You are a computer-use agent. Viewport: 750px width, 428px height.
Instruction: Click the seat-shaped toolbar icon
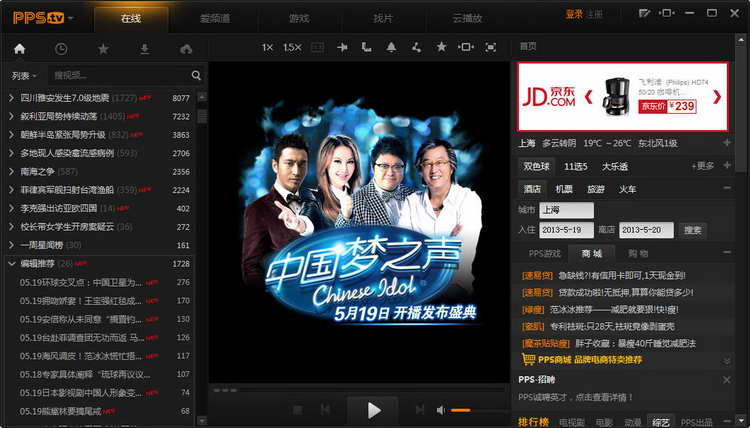[x=366, y=47]
